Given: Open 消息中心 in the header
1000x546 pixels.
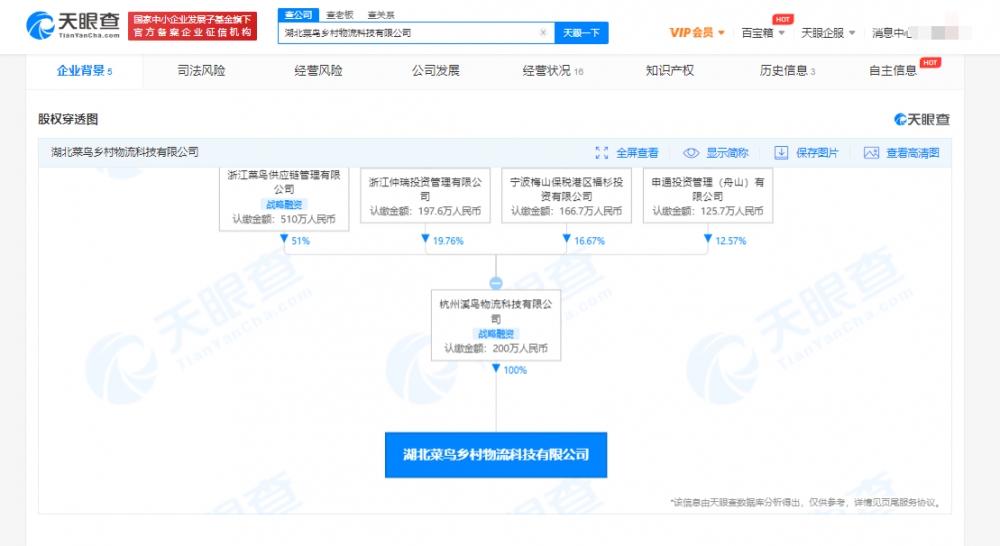Looking at the screenshot, I should coord(893,33).
